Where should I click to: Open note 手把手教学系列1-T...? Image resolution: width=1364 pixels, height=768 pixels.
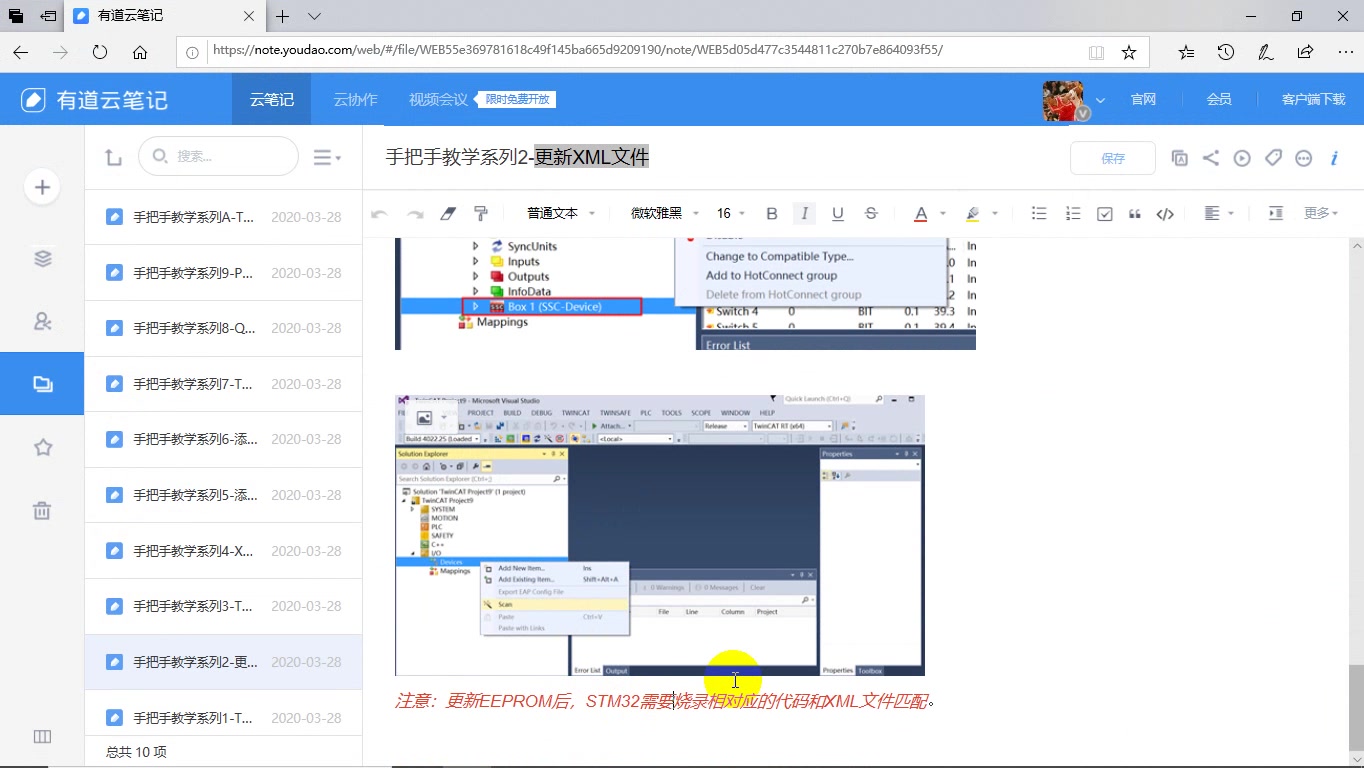point(223,717)
